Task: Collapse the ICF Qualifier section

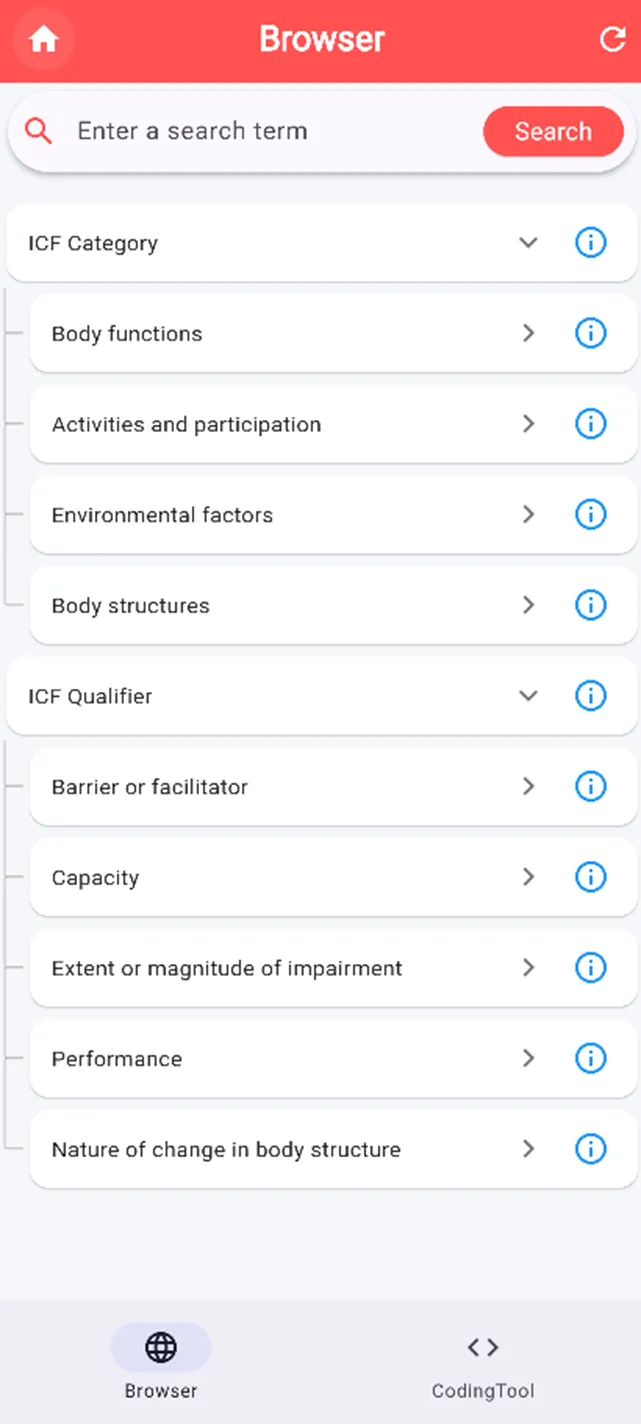Action: click(x=529, y=696)
